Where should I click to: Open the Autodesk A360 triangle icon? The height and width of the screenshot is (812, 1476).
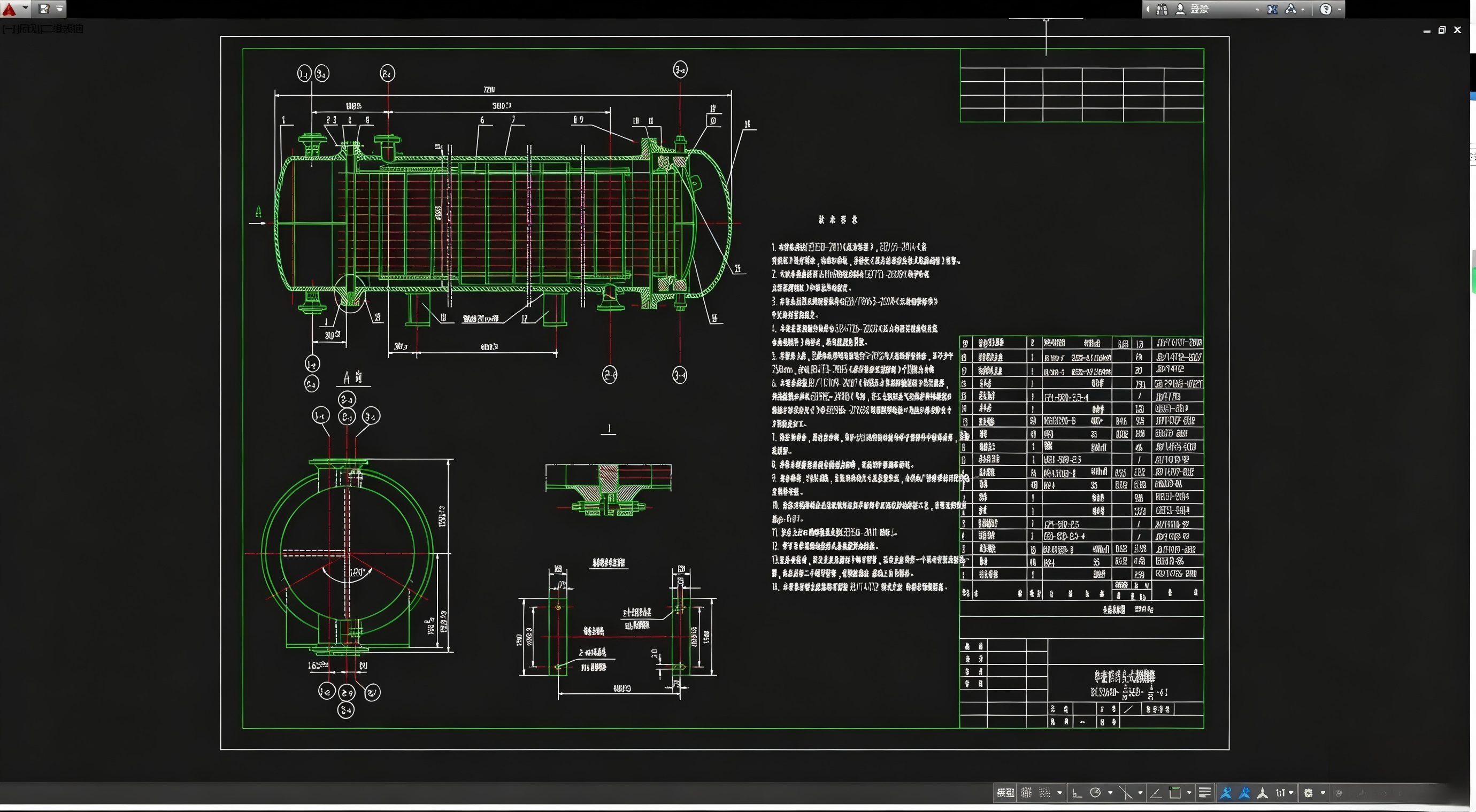1291,9
